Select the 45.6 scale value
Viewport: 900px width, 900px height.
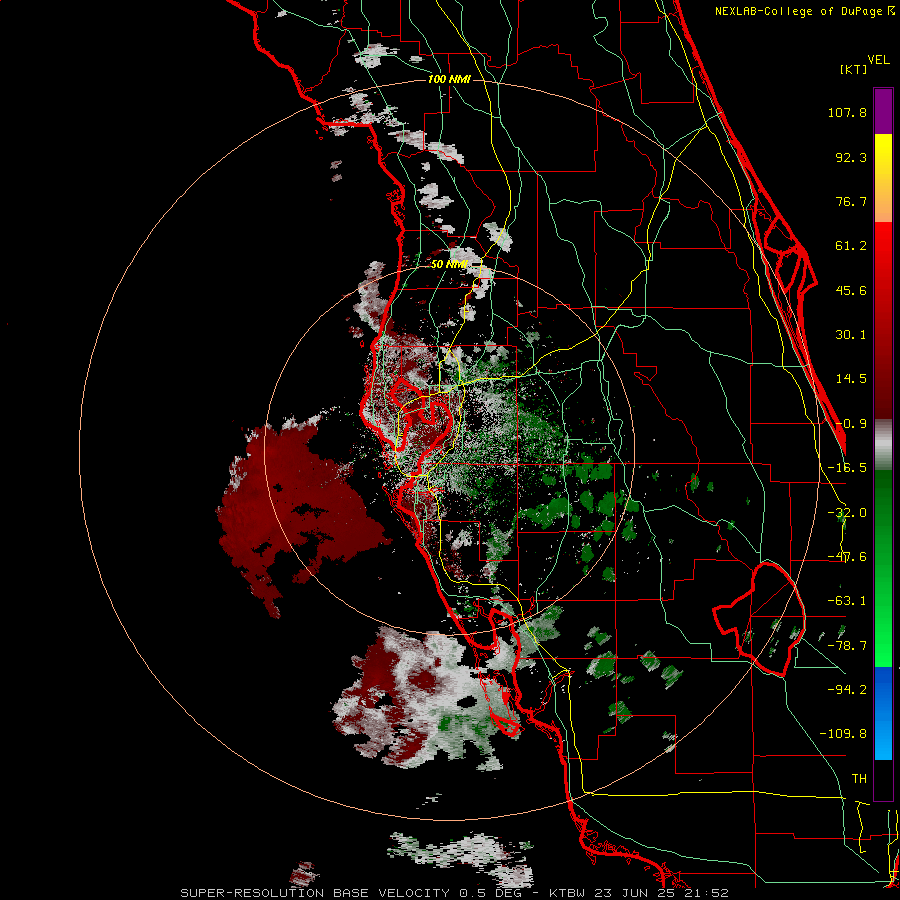pos(851,290)
